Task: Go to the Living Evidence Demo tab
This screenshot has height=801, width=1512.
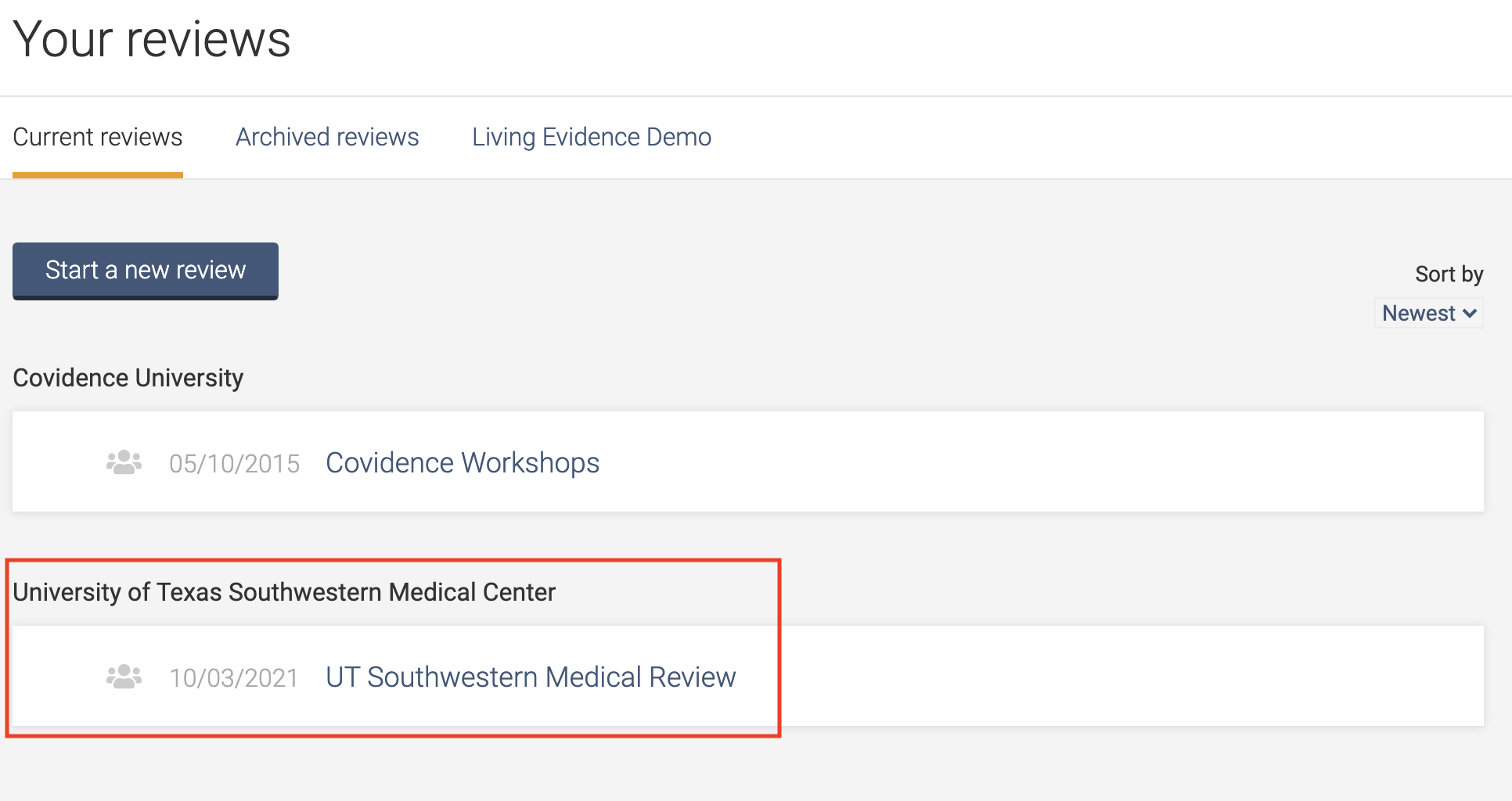Action: [x=592, y=137]
